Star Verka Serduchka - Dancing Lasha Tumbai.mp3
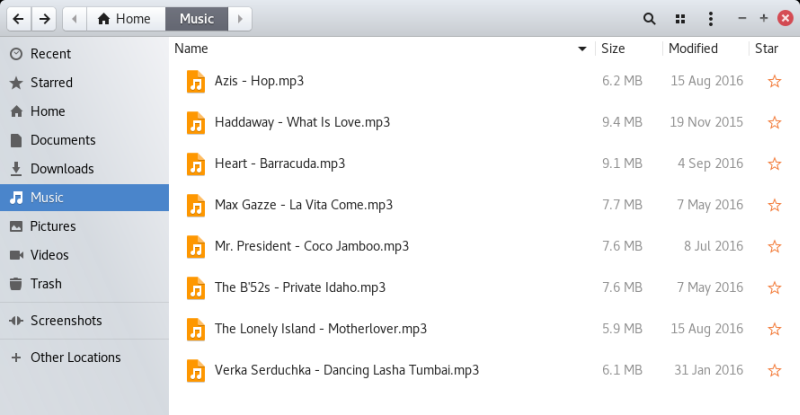 [774, 371]
